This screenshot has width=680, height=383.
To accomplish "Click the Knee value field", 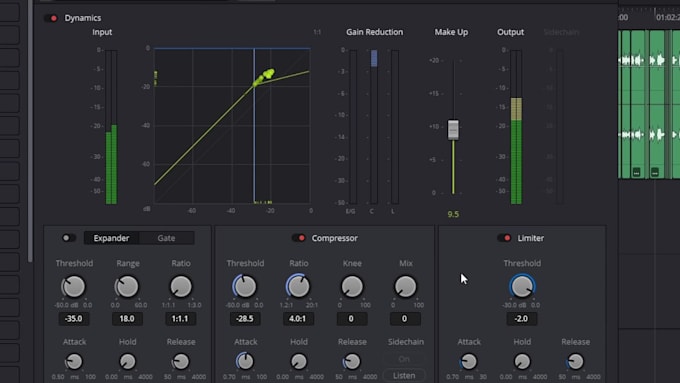I will click(352, 319).
